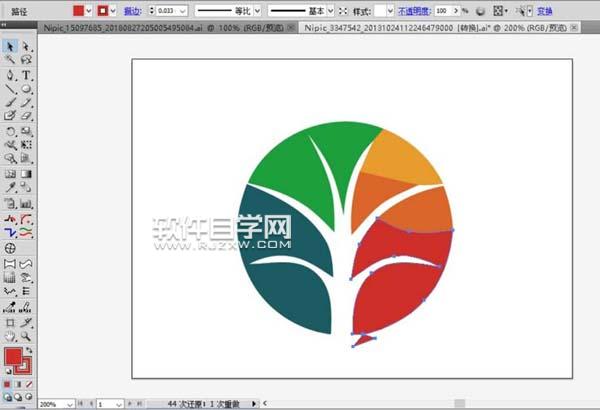
Task: Select the Free Transform tool
Action: (26, 145)
